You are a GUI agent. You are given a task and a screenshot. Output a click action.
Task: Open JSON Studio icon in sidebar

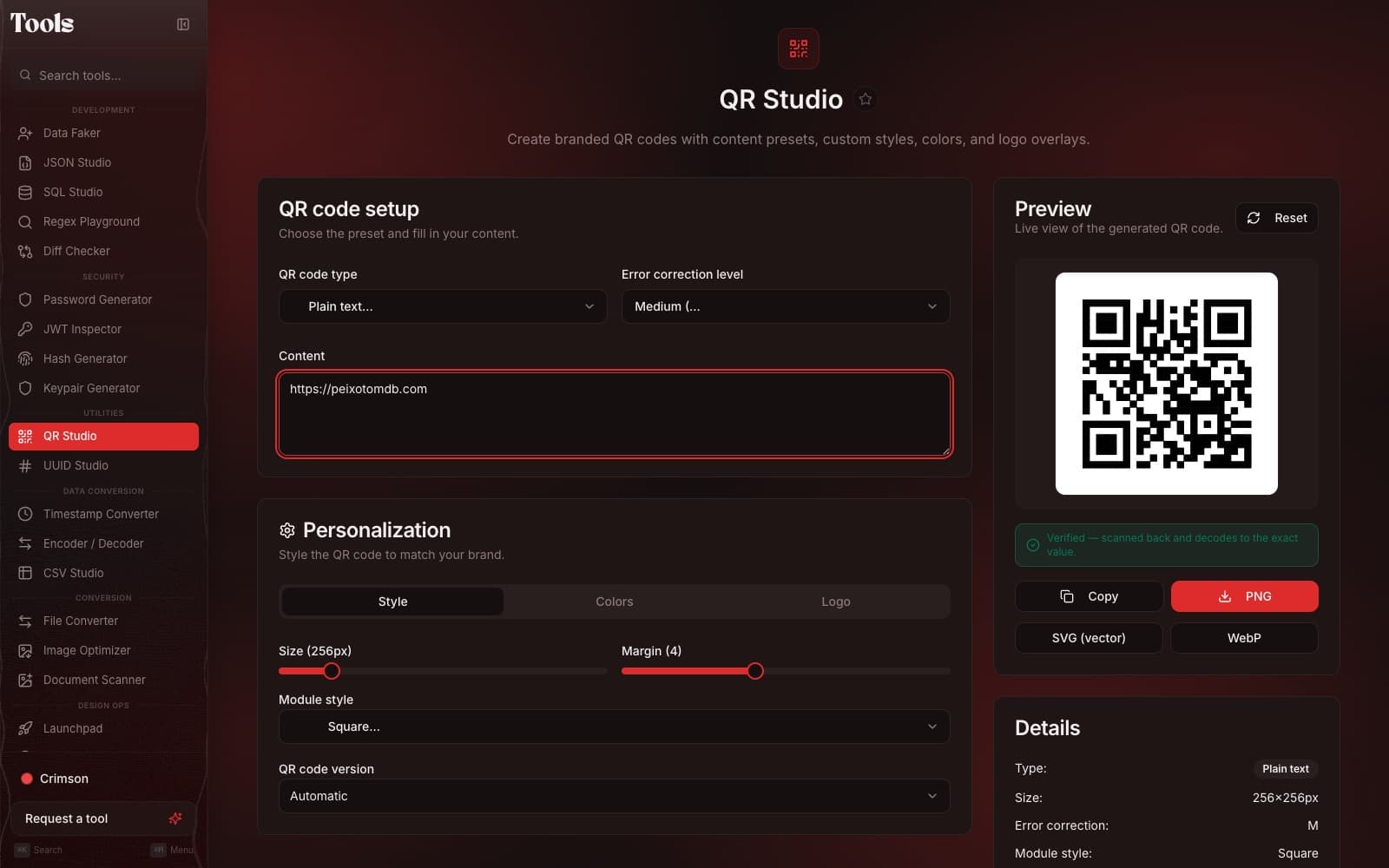pos(25,162)
